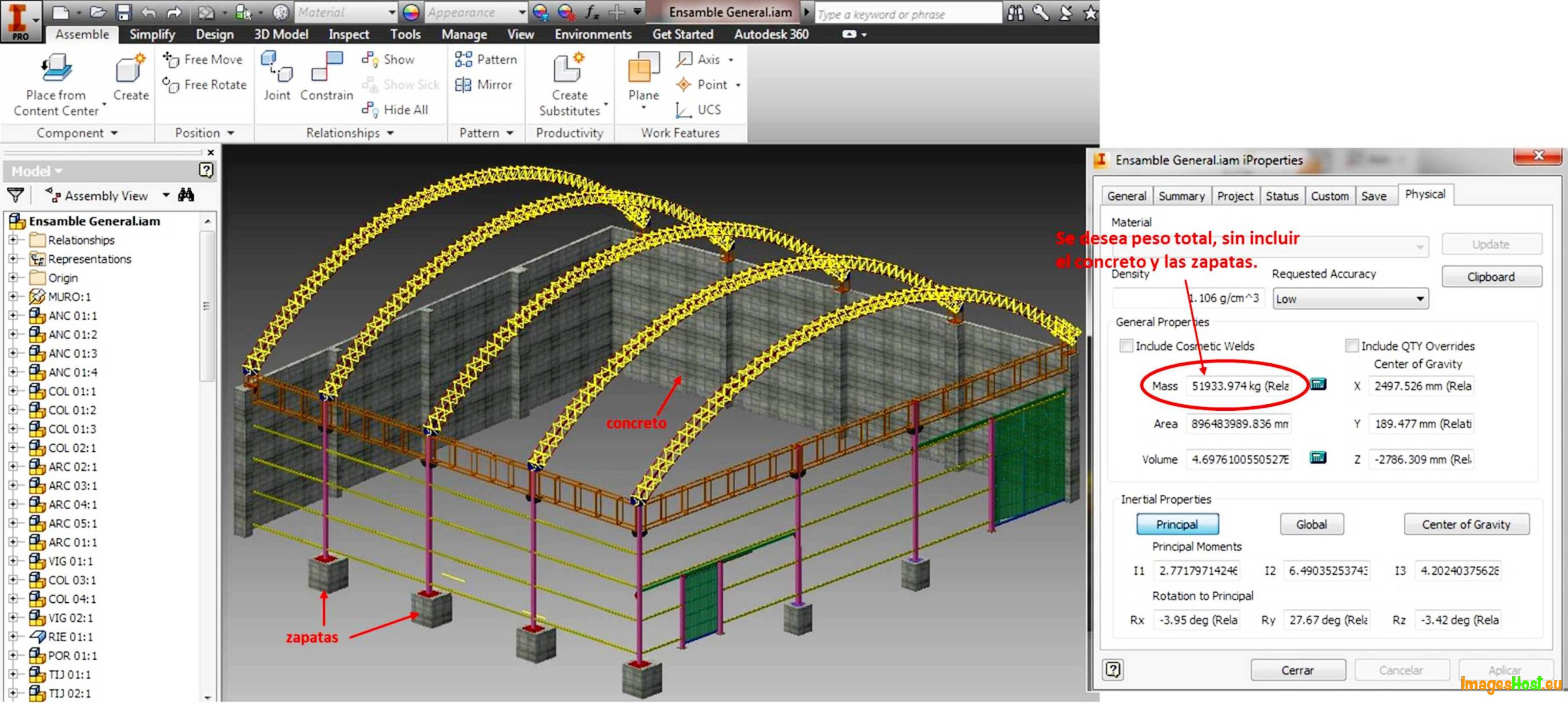This screenshot has height=703, width=1568.
Task: Click the binoculars find icon in Model browser
Action: [x=186, y=195]
